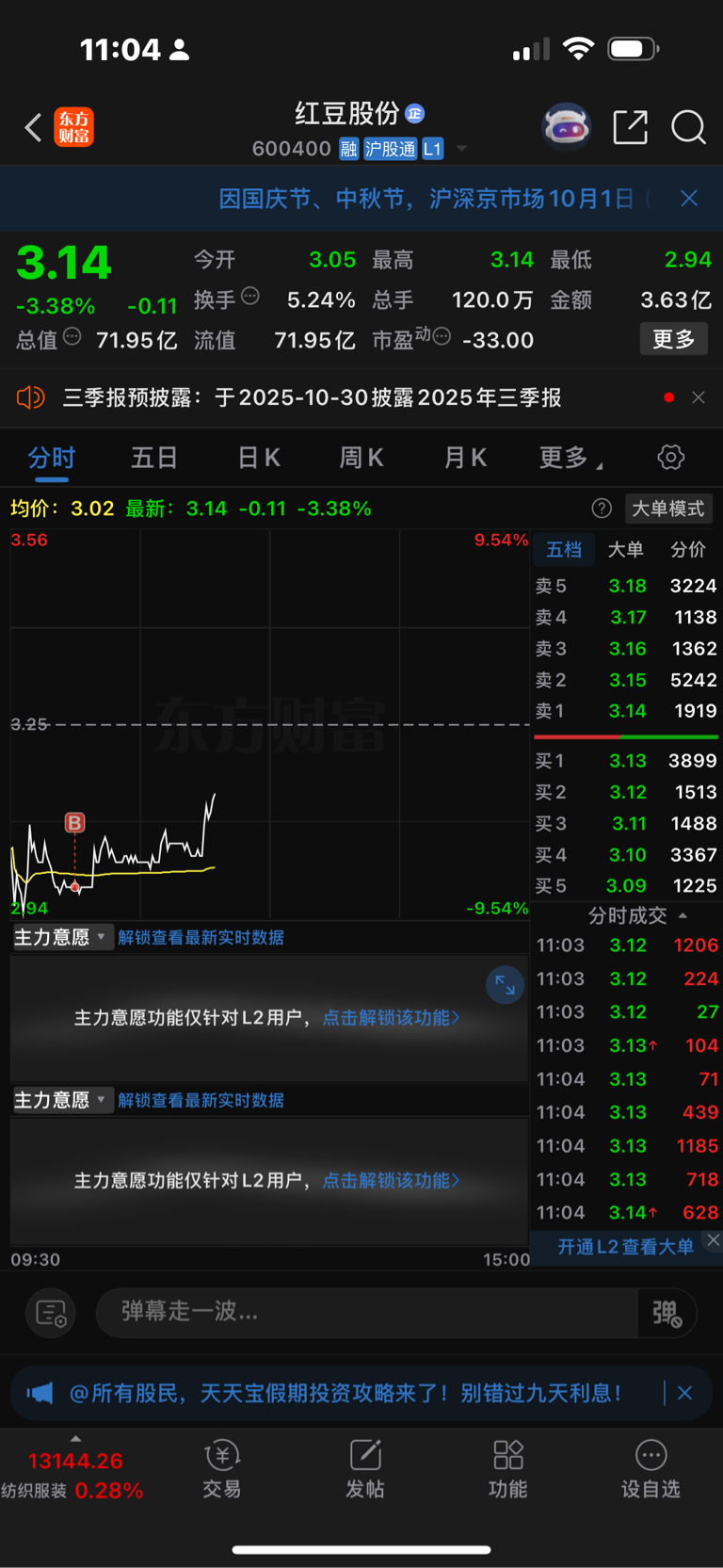Tap the 卖5 row at 3.18
The image size is (723, 1568).
[626, 586]
